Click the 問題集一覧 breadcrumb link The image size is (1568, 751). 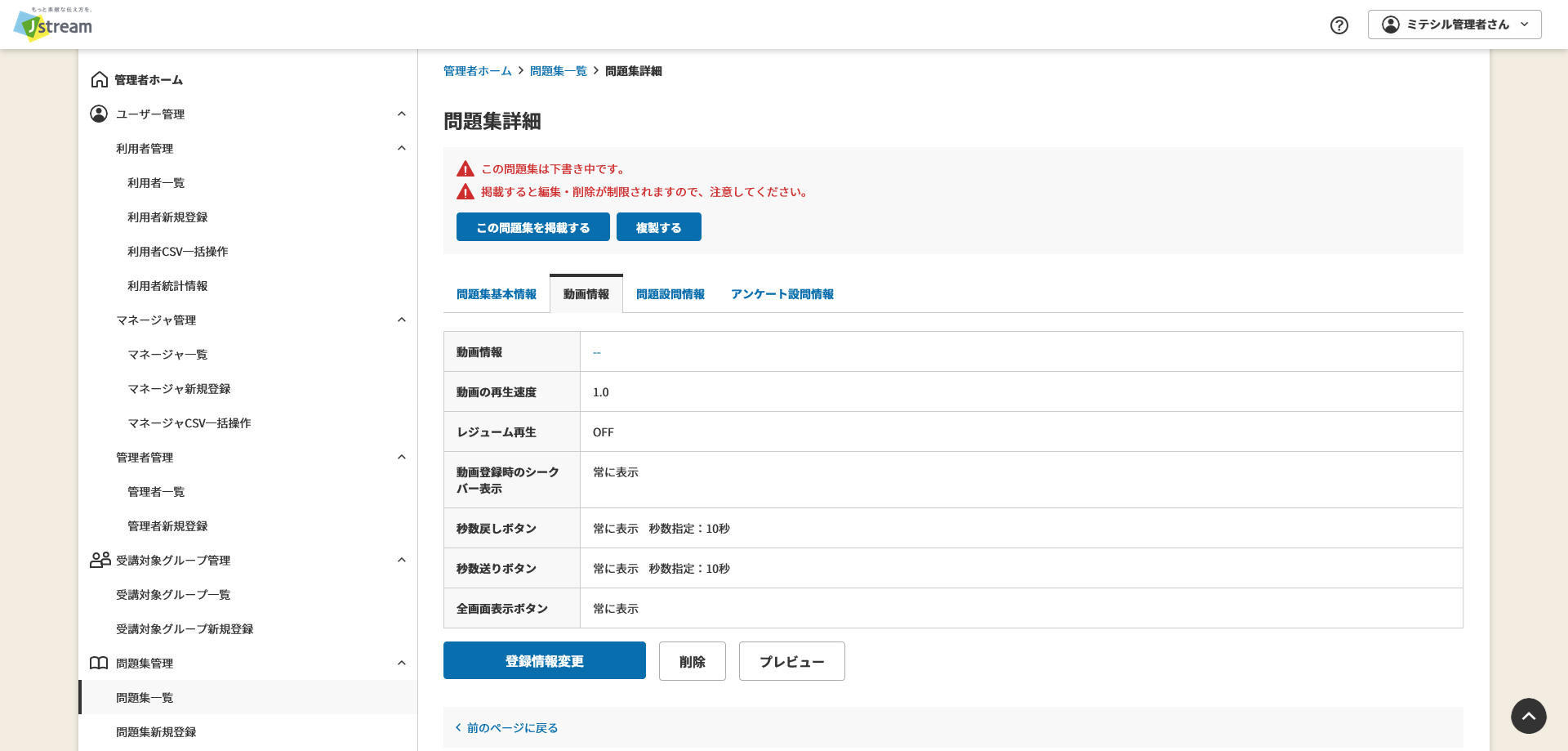[559, 71]
